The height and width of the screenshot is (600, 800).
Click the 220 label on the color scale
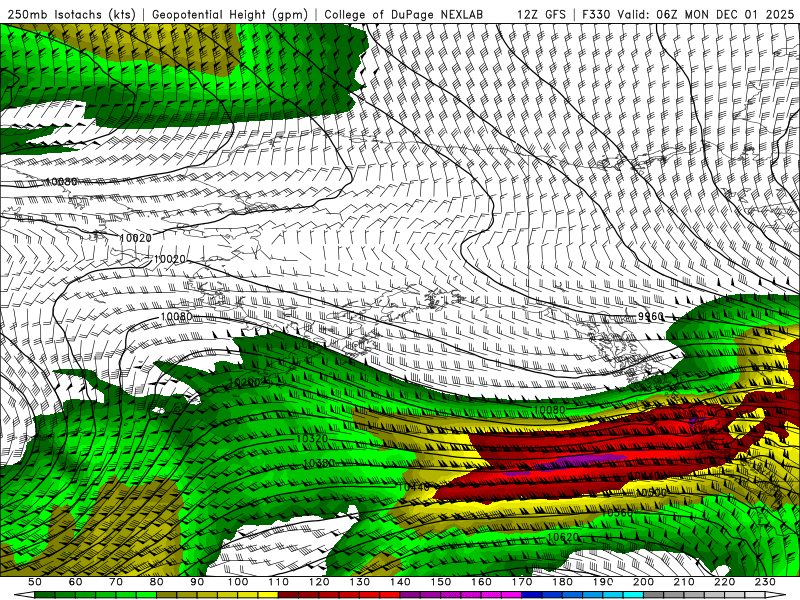coord(724,582)
